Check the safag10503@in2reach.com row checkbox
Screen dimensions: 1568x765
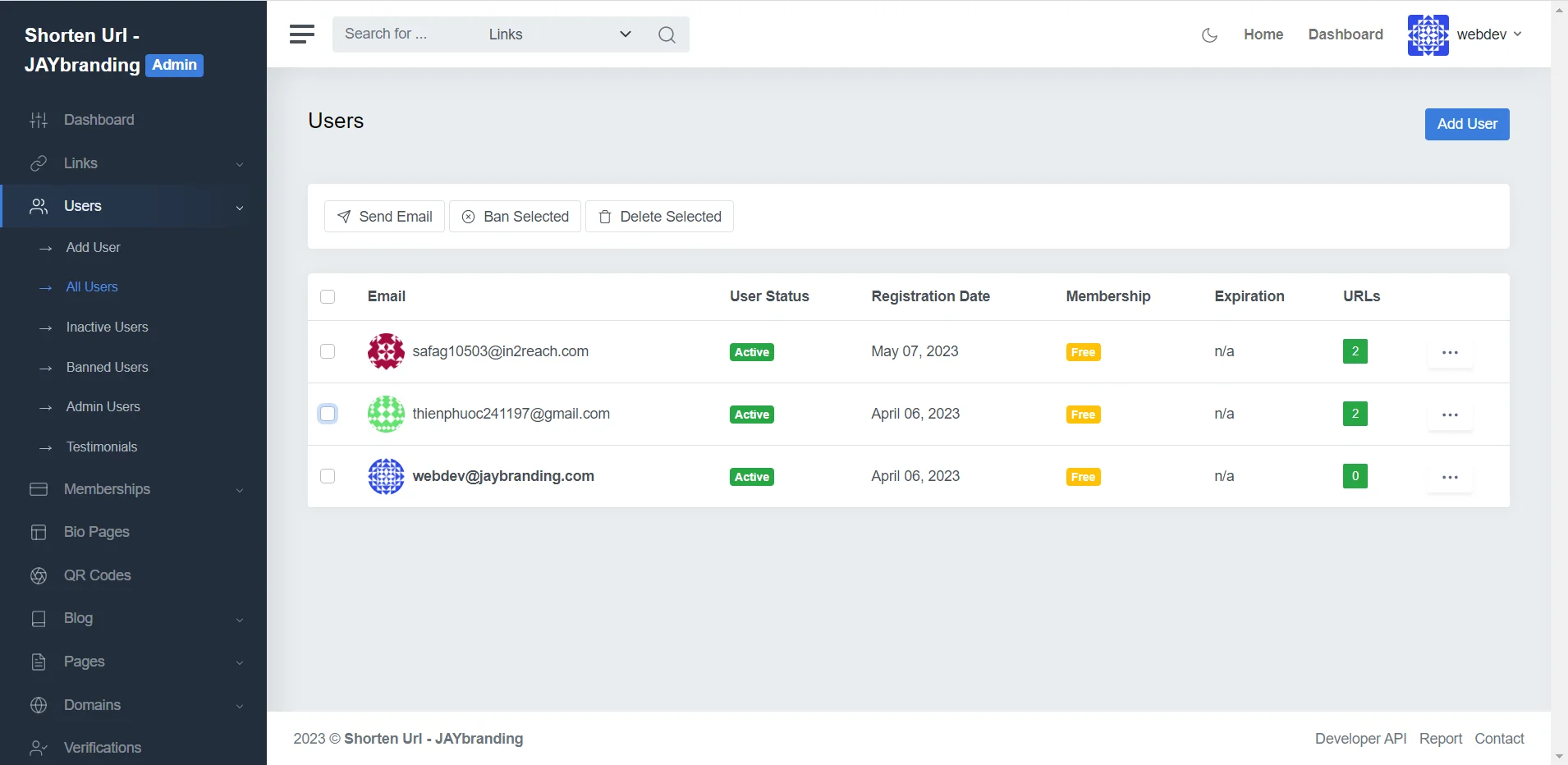point(328,351)
